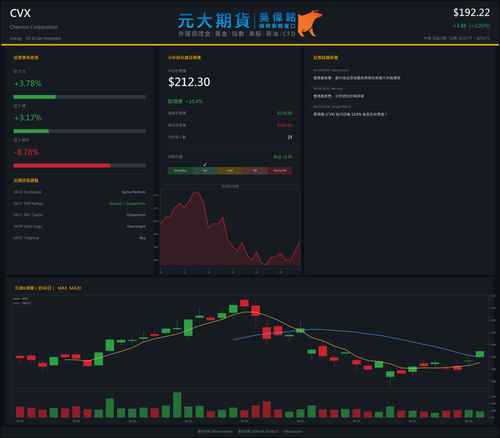The image size is (500, 438).
Task: Click the Buy (1.8) consensus rating
Action: 283,157
